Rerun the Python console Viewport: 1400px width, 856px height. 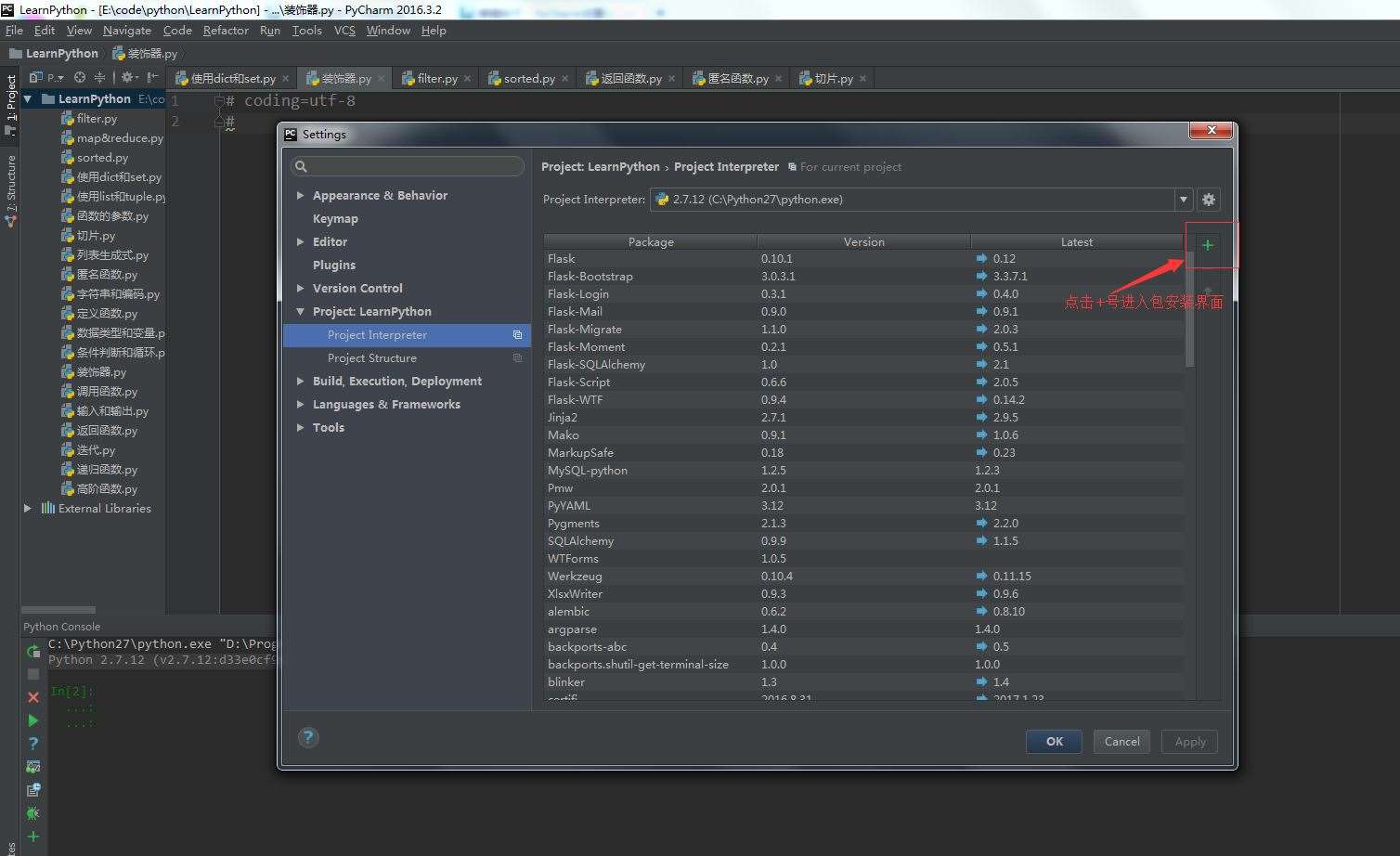tap(33, 651)
